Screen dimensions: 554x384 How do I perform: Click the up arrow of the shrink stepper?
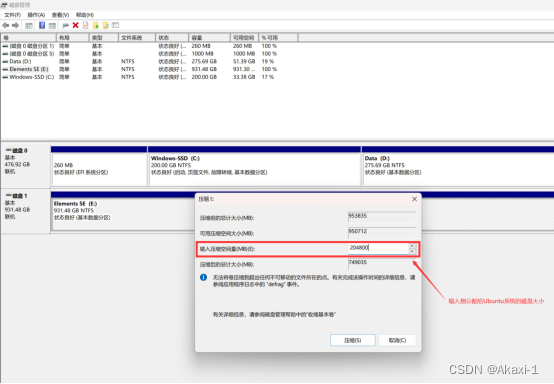[x=412, y=246]
